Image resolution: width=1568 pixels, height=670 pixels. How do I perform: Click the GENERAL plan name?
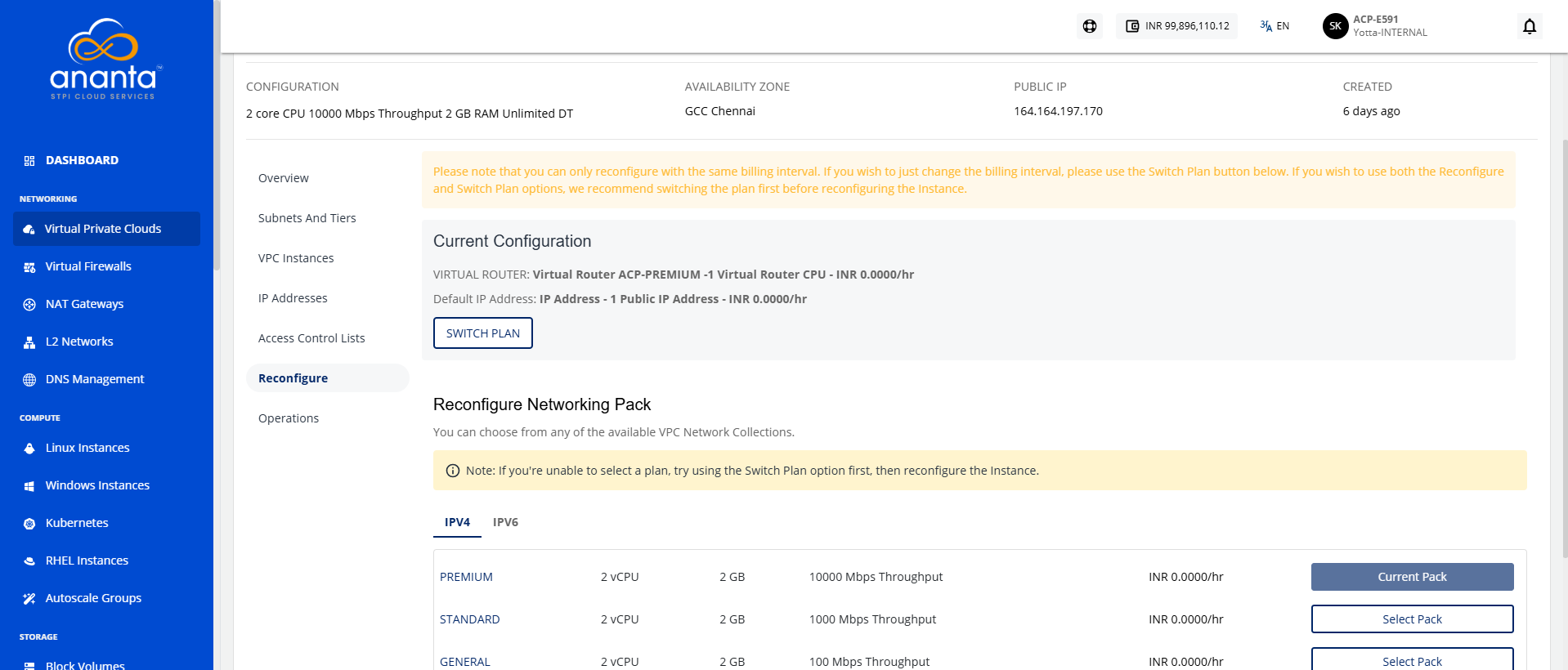(465, 662)
